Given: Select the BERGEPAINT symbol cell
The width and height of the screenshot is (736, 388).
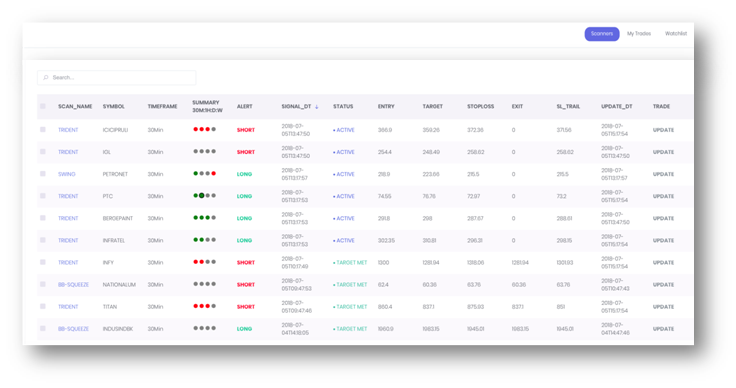Looking at the screenshot, I should [118, 218].
